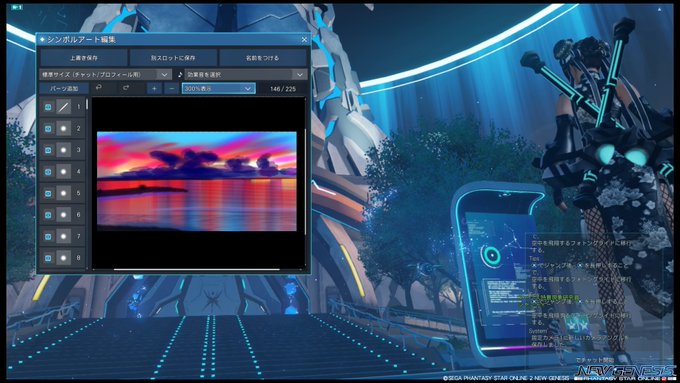
Task: Select the circle shape thumbnail of layer 5
Action: pos(63,193)
